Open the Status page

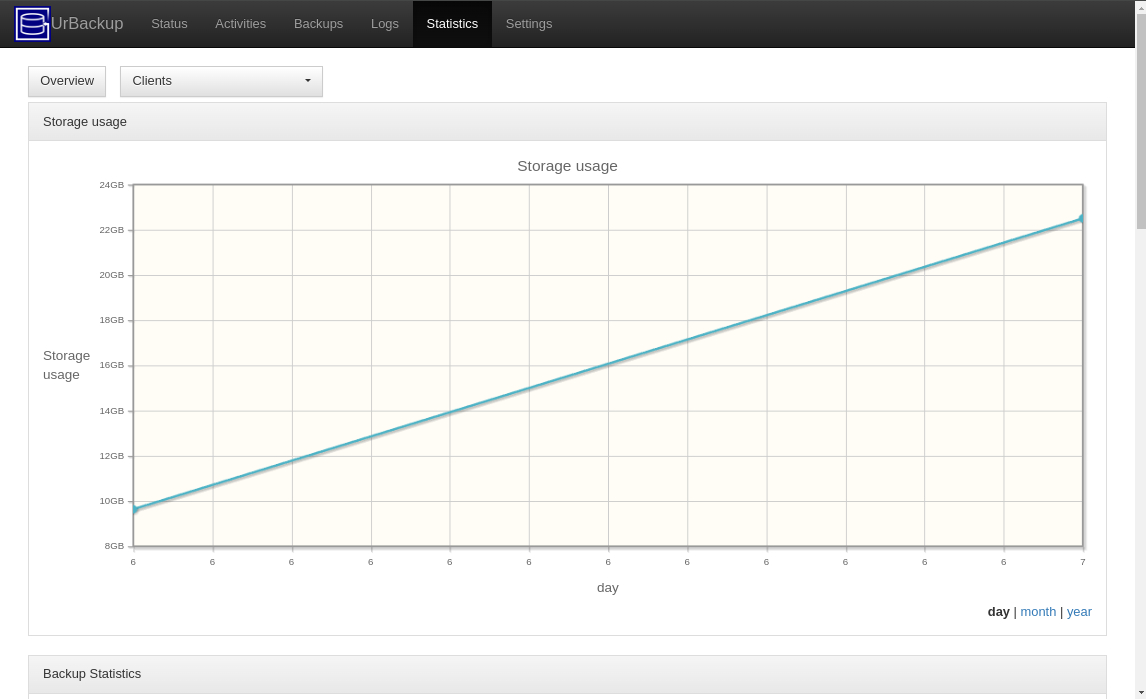click(170, 23)
